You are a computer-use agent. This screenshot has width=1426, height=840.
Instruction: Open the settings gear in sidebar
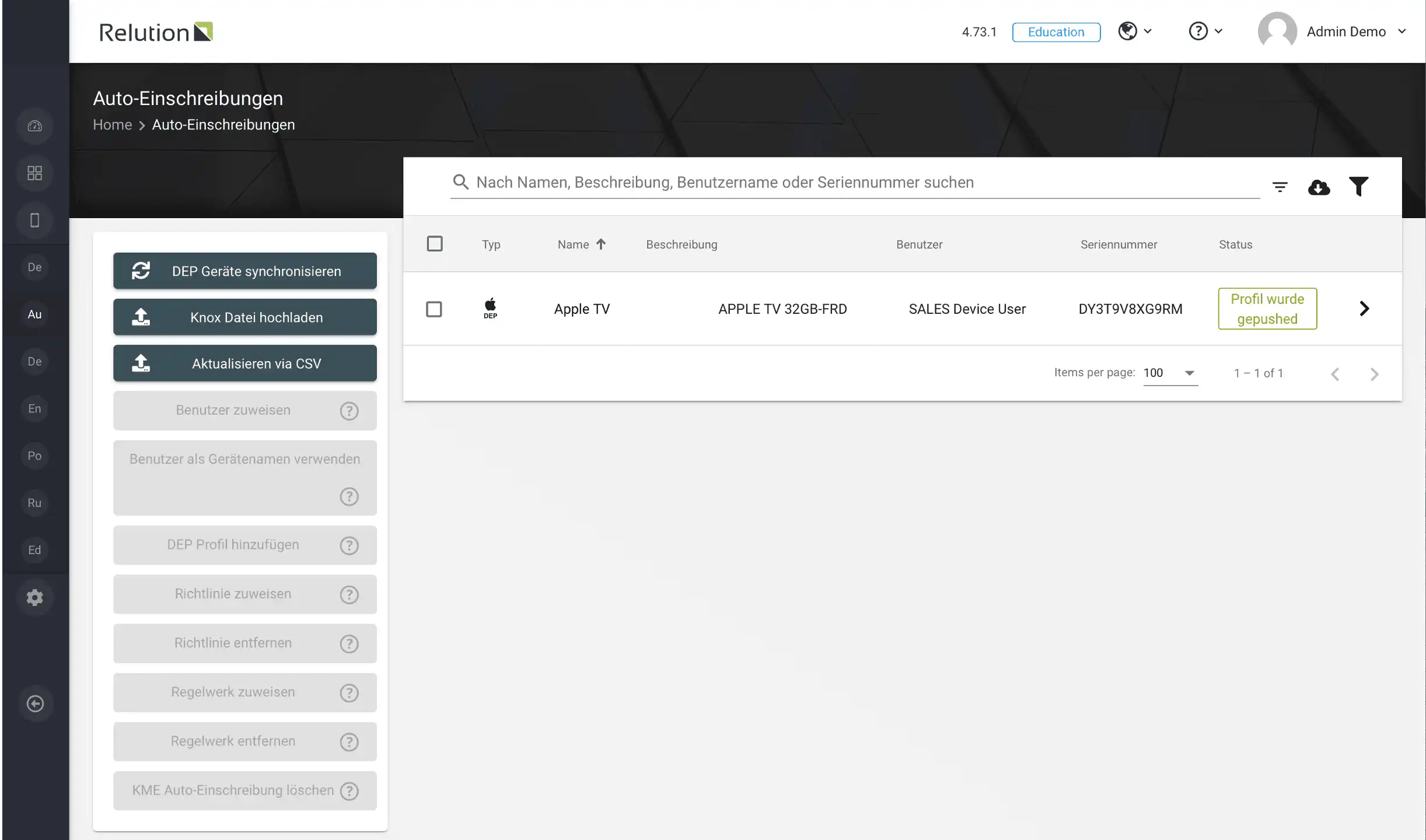(x=35, y=597)
